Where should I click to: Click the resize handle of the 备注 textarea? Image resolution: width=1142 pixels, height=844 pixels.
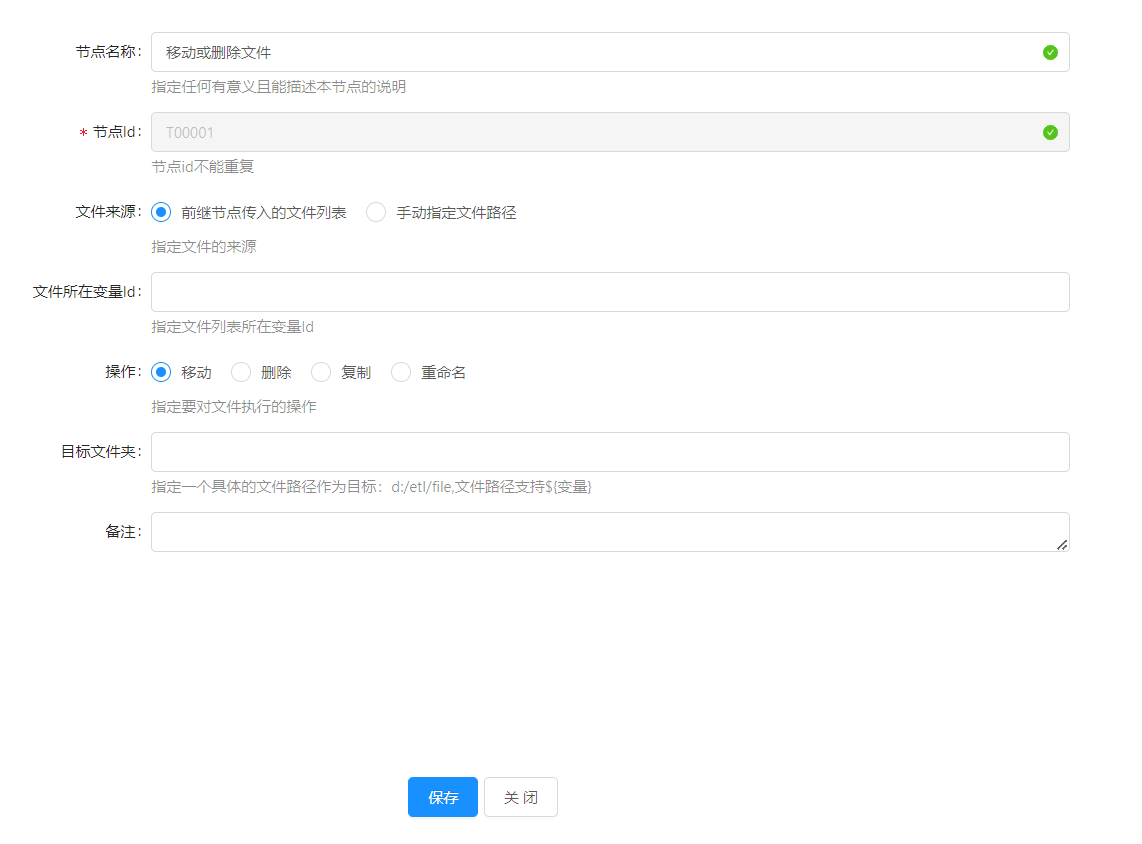(1061, 544)
